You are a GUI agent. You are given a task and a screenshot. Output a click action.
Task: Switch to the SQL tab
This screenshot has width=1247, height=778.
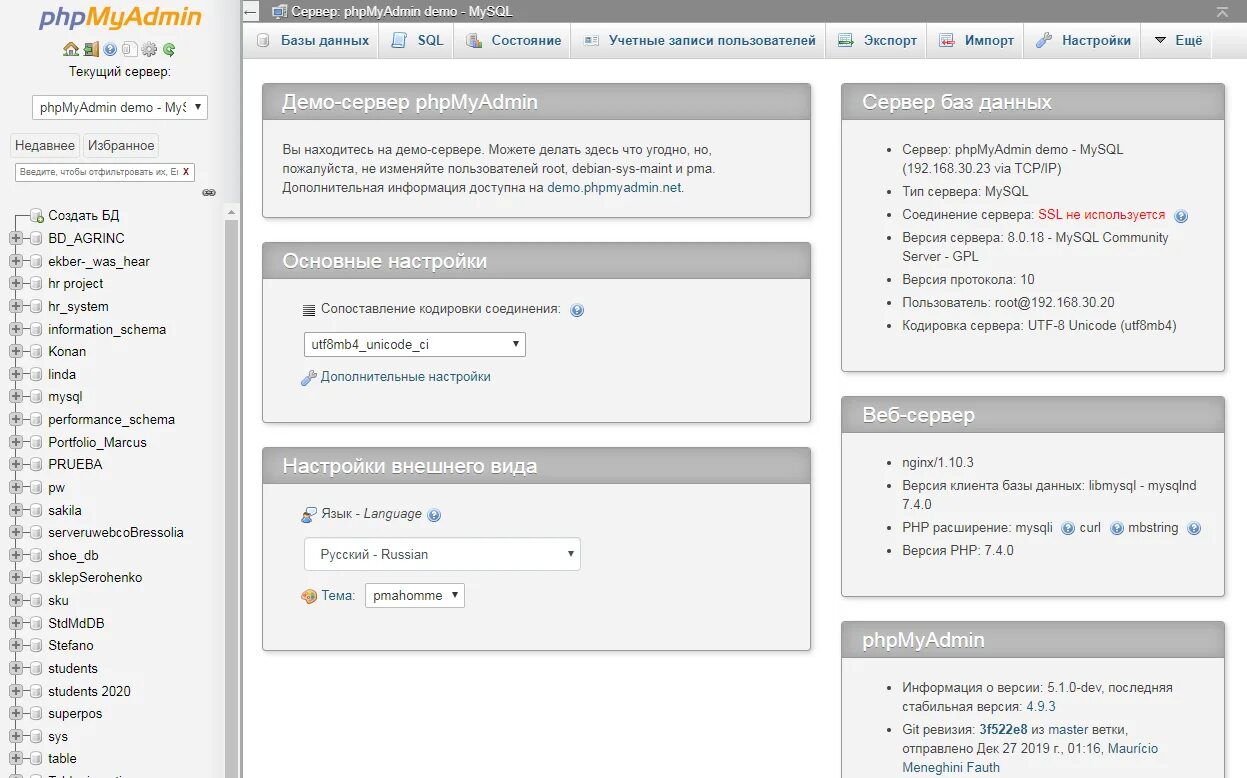point(417,40)
